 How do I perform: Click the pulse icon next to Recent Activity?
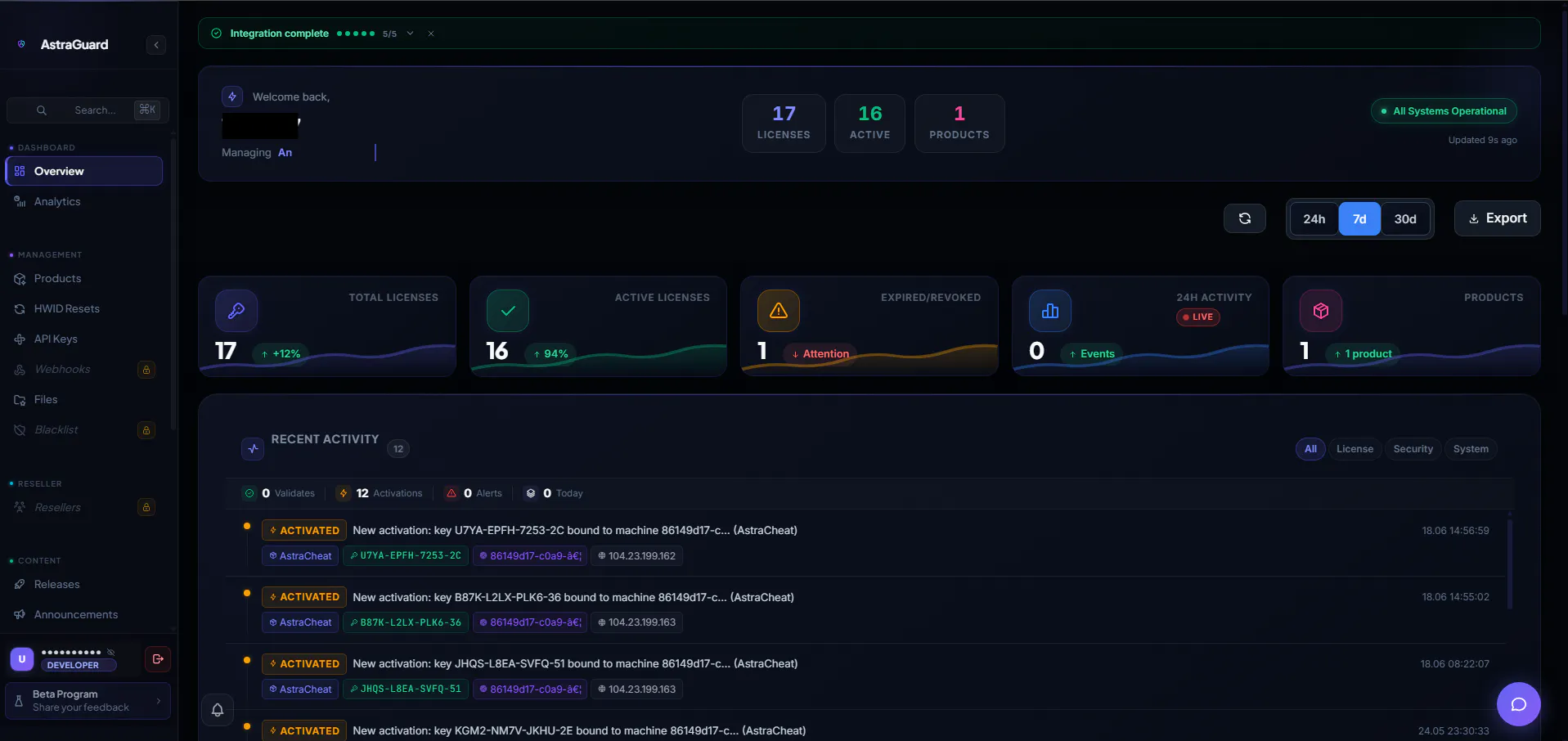253,449
